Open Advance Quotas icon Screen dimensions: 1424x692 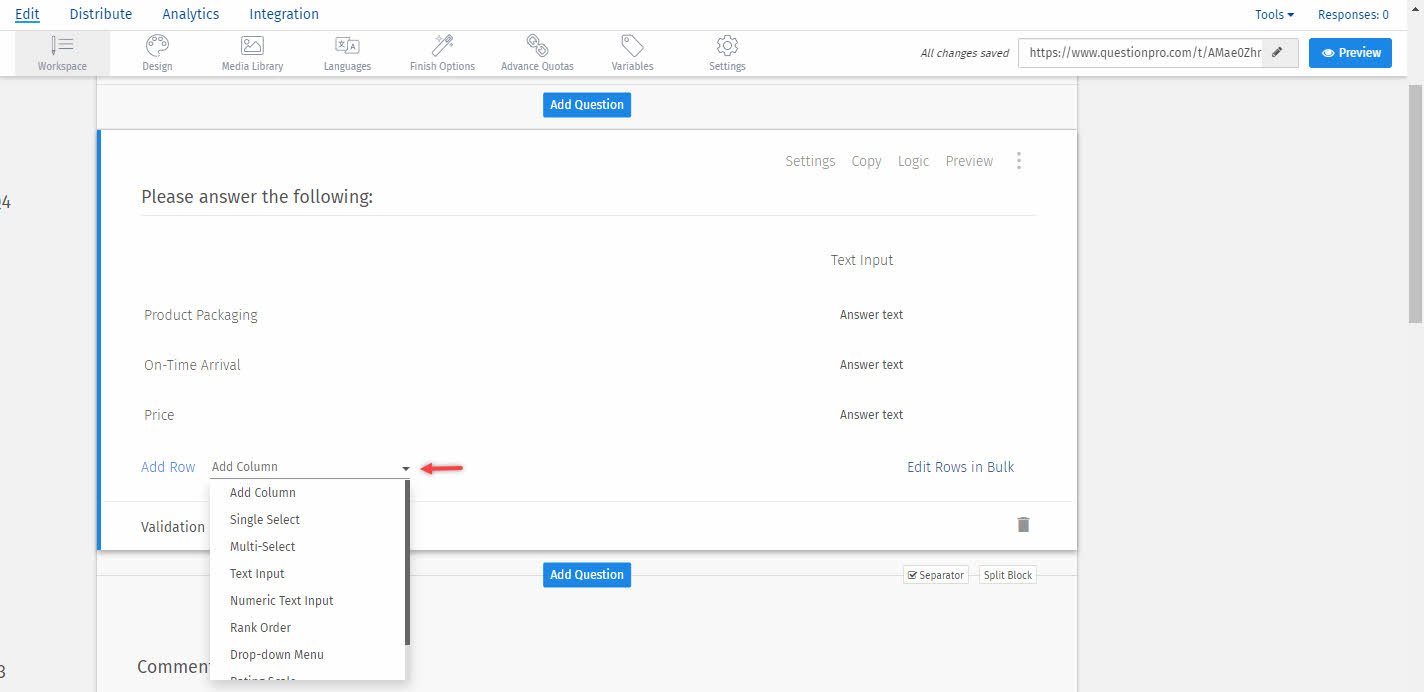click(537, 46)
